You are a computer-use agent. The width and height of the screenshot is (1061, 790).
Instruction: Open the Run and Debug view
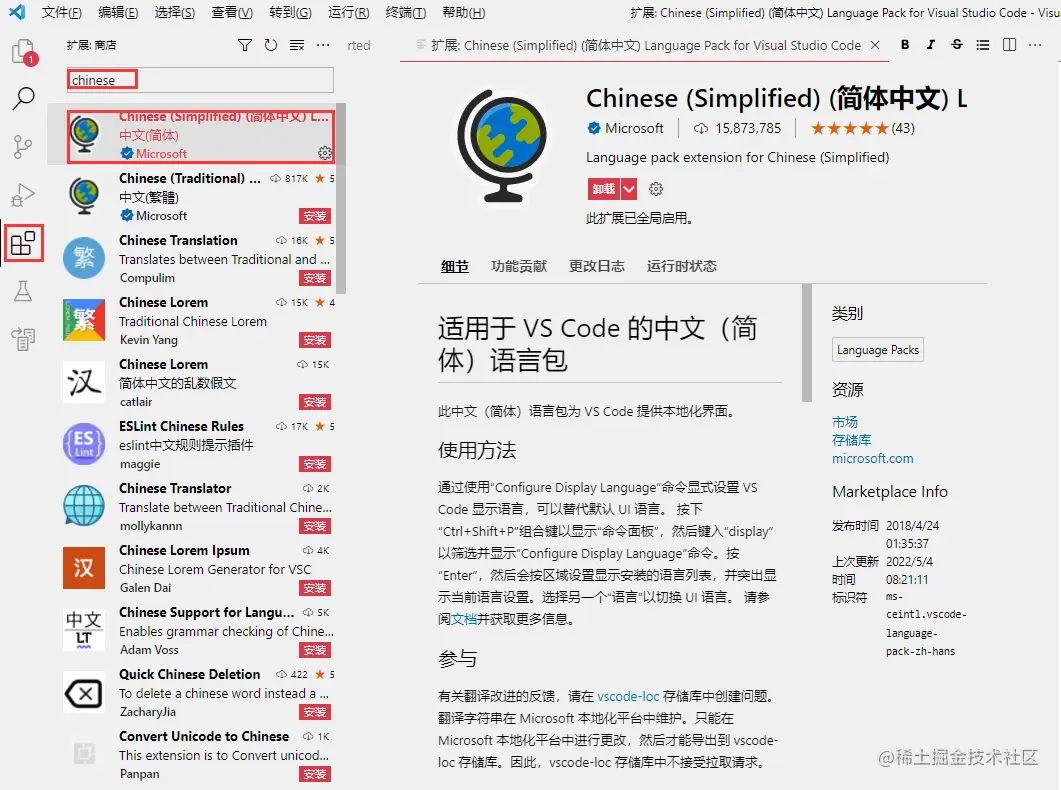point(23,195)
